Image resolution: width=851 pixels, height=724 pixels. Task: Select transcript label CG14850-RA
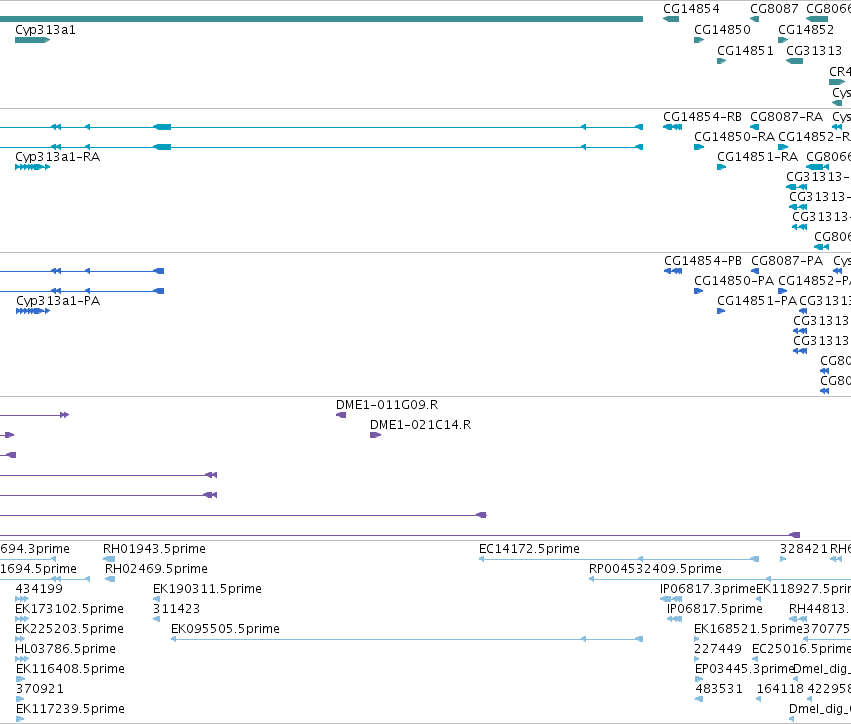click(x=734, y=137)
